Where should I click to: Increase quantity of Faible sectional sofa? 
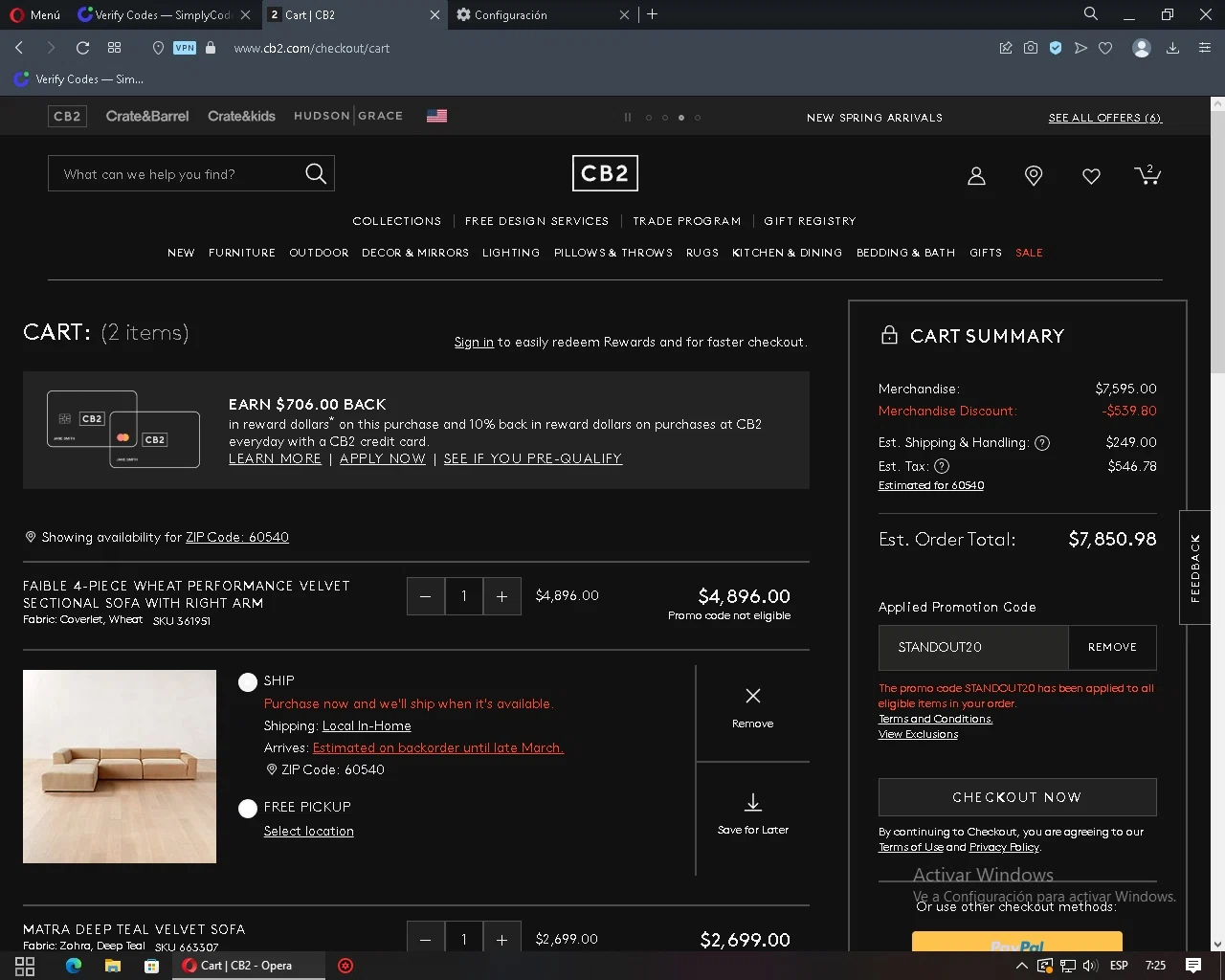point(501,596)
